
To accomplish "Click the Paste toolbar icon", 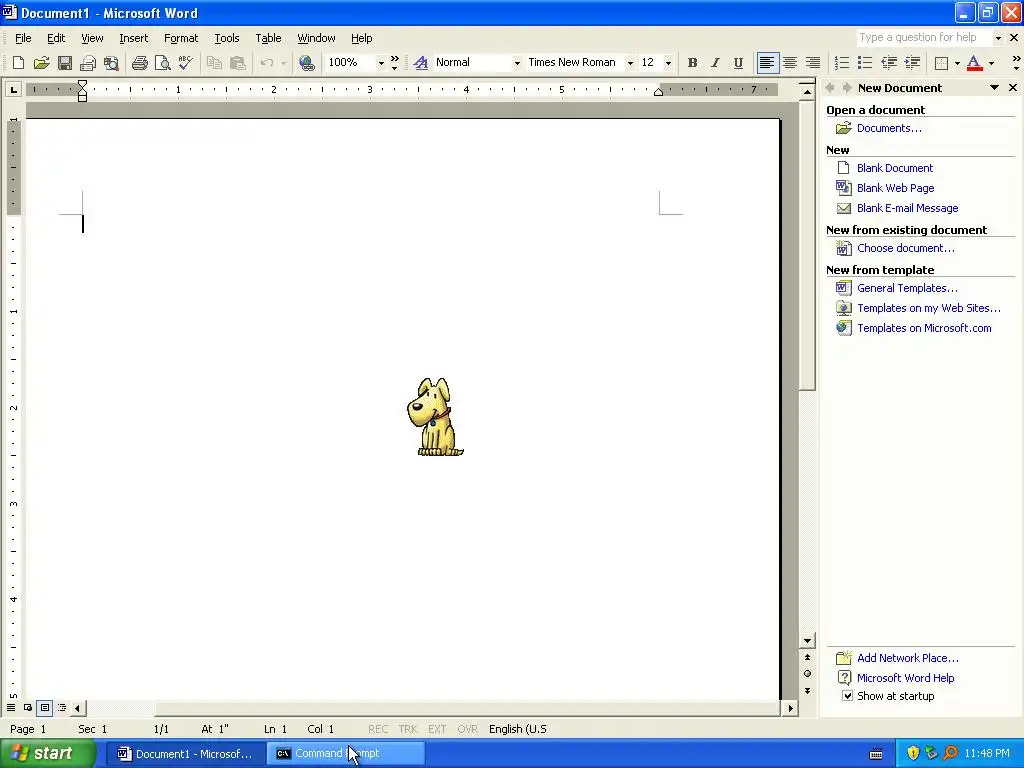I will point(238,63).
